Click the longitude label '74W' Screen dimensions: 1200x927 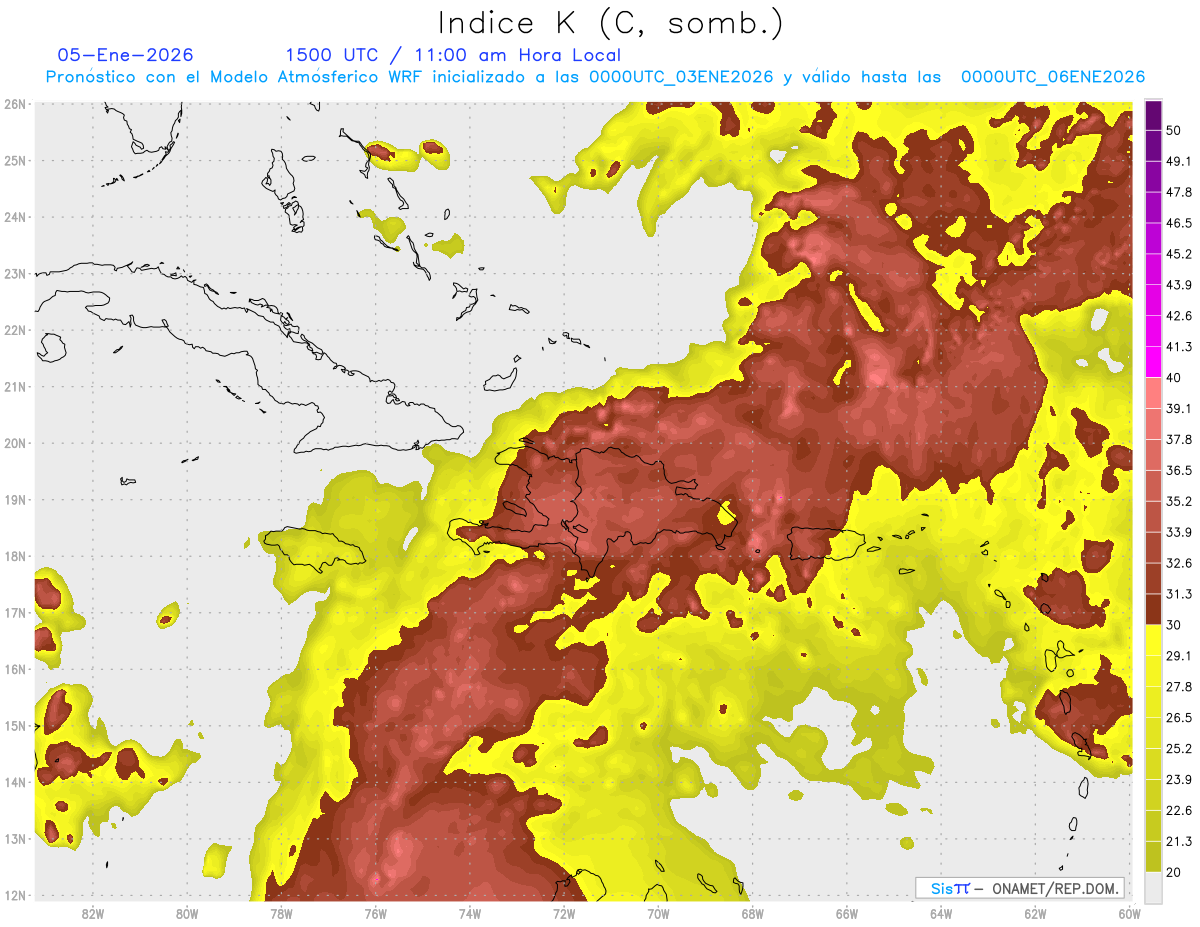point(470,914)
